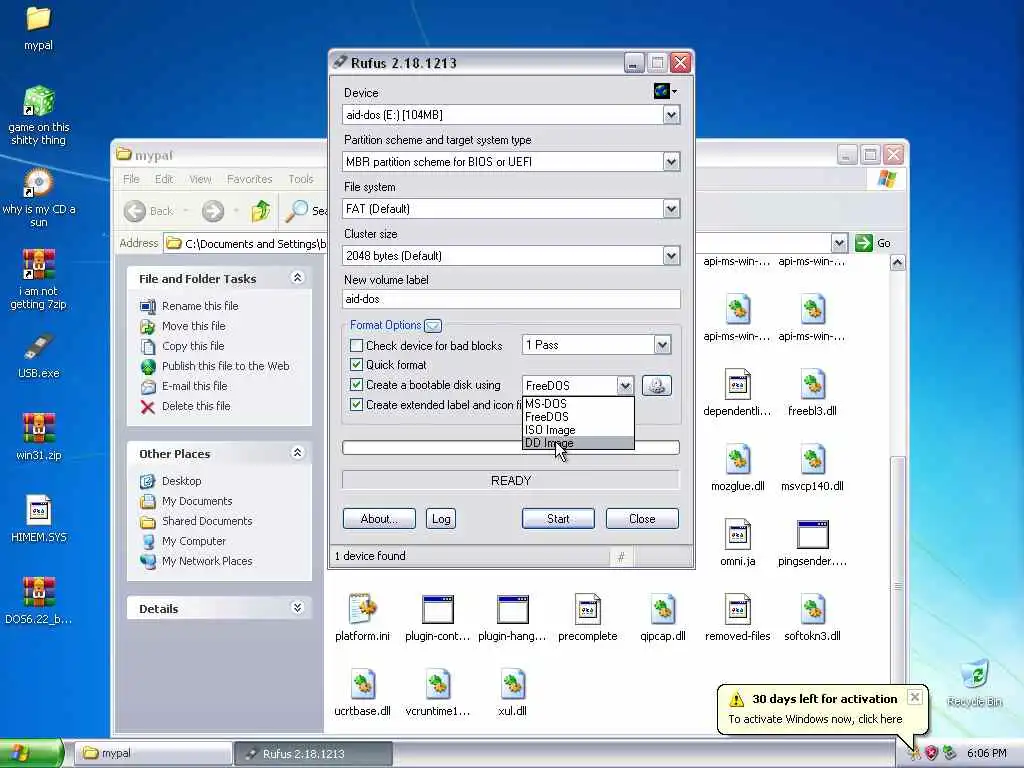
Task: Select vcruntime1 dll file in mypal
Action: click(437, 693)
